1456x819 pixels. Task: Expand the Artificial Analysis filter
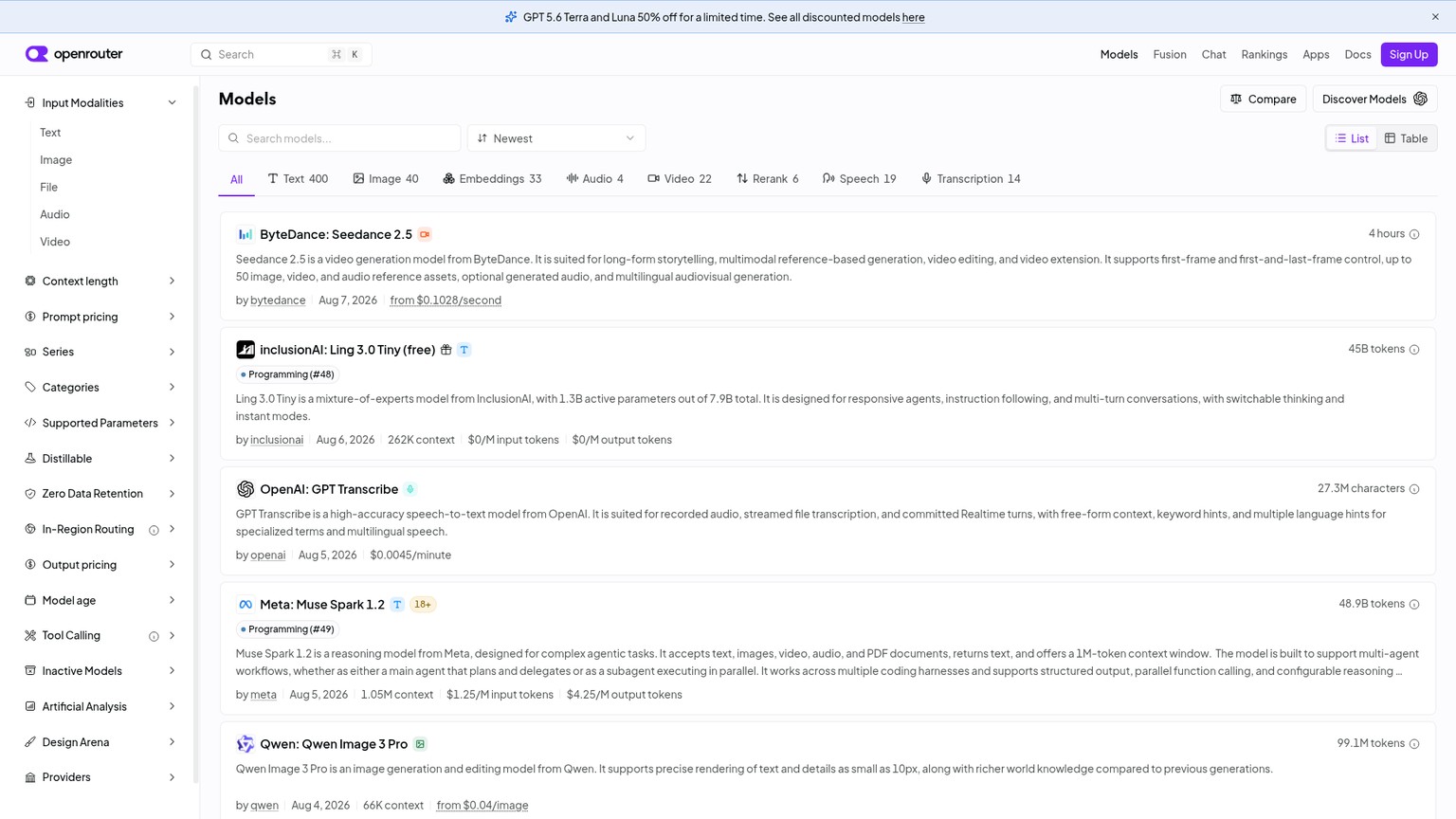coord(100,706)
